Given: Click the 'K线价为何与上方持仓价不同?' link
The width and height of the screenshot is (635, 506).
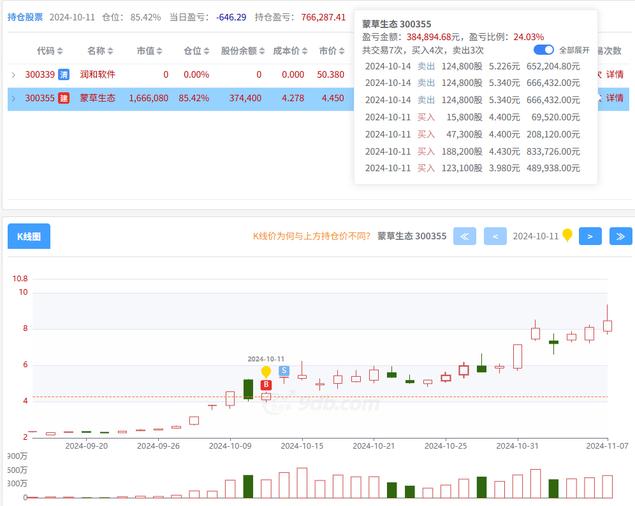Looking at the screenshot, I should pos(311,236).
